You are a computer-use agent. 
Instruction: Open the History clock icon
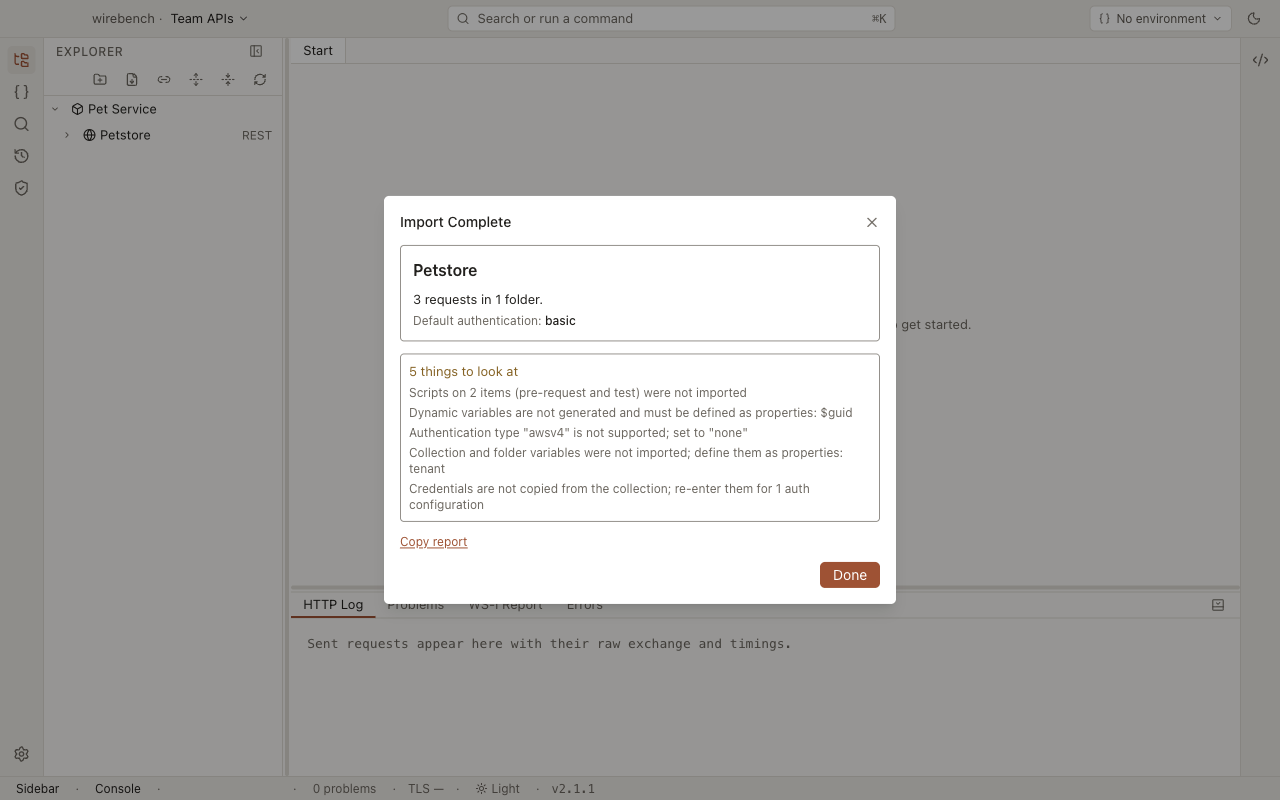pyautogui.click(x=21, y=156)
